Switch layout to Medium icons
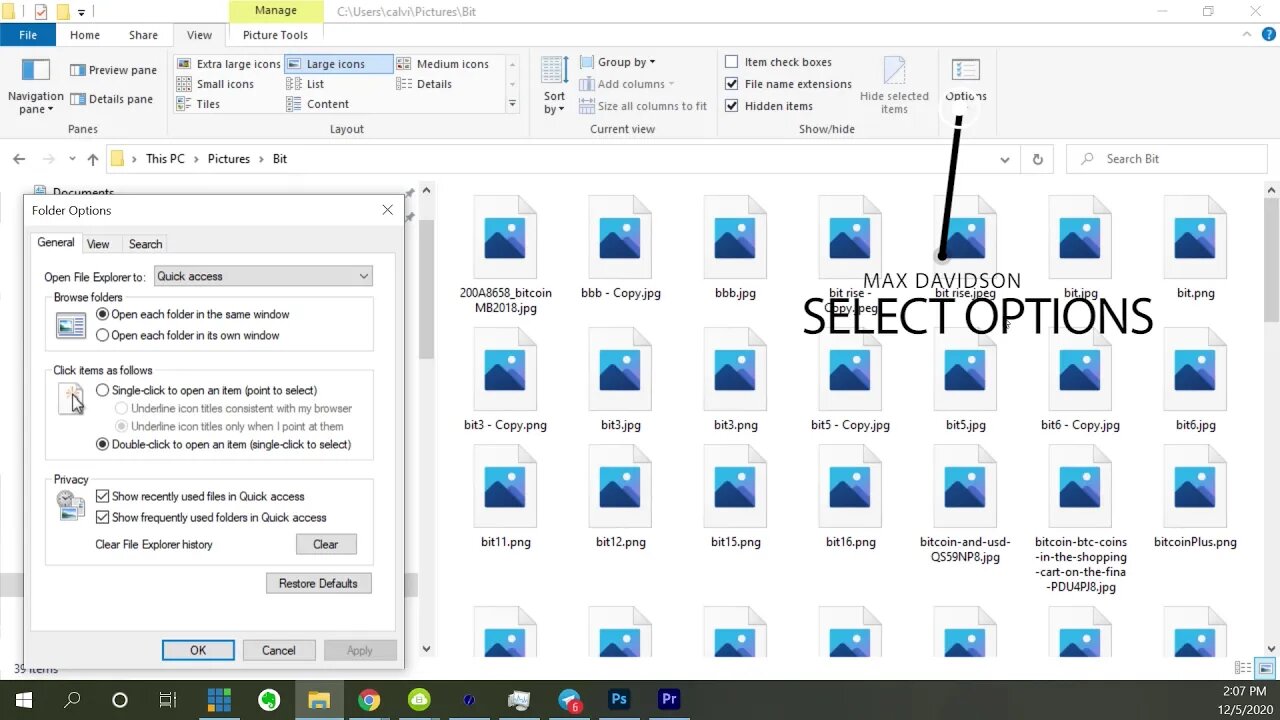Screen dimensions: 1280x720 pyautogui.click(x=442, y=64)
